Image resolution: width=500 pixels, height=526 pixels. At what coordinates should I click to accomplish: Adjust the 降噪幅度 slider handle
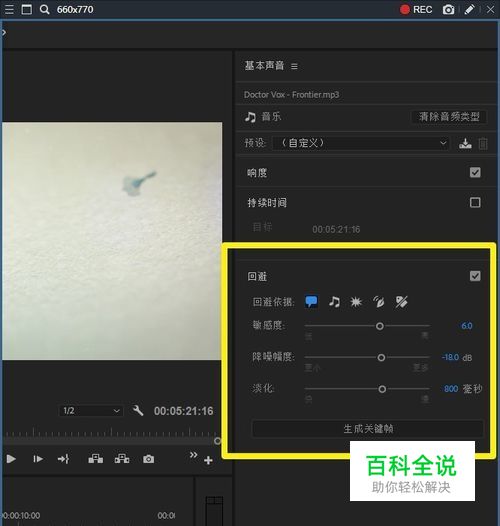pos(381,358)
